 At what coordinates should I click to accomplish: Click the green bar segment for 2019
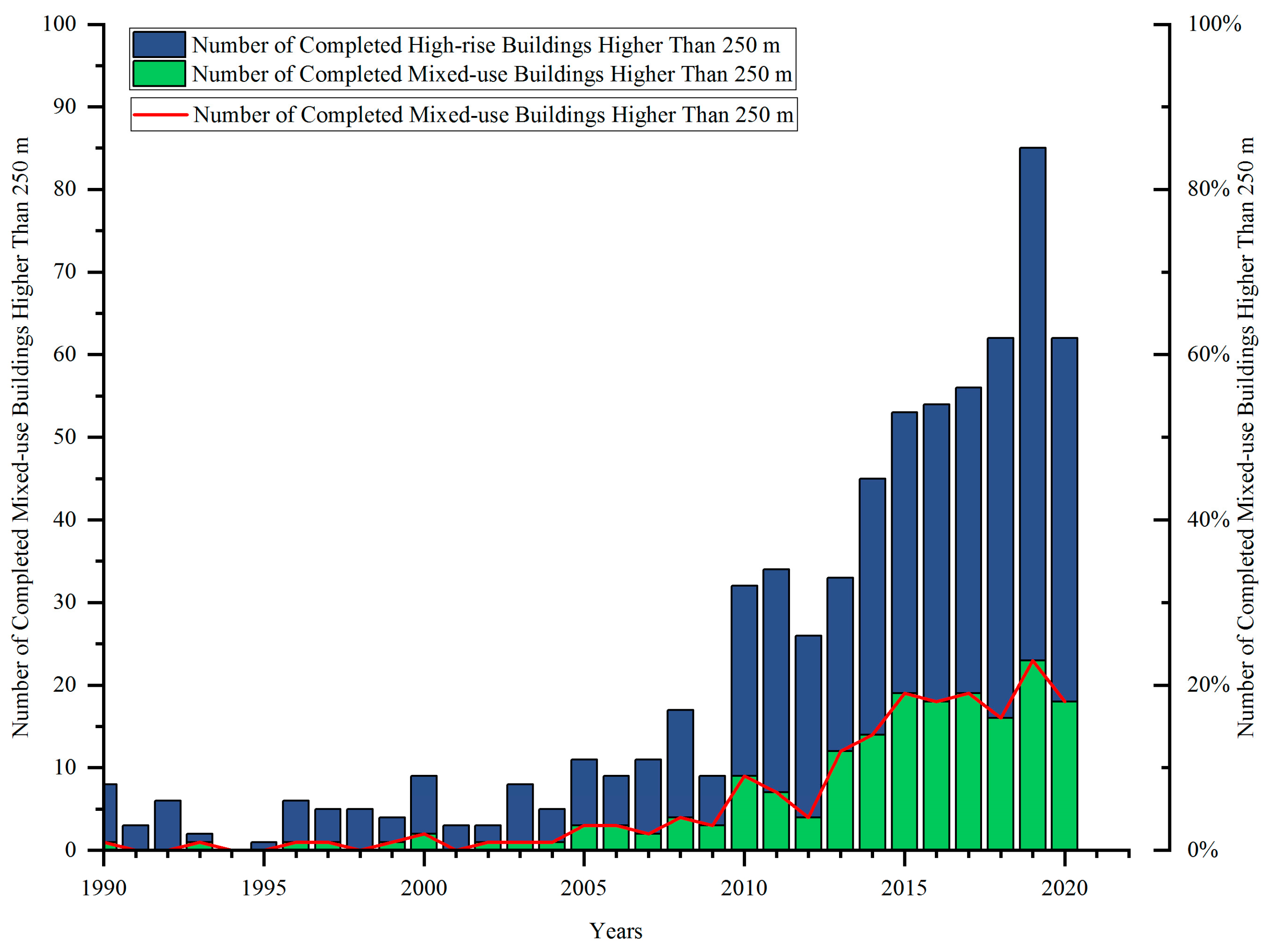1032,756
